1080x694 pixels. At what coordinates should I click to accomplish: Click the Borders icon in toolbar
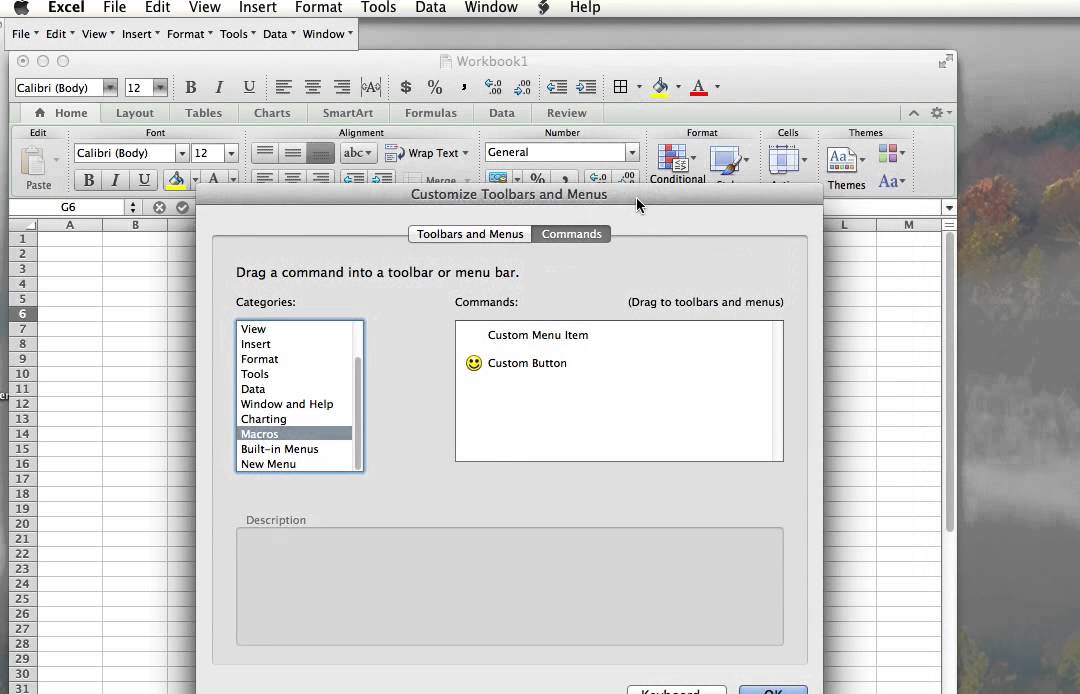coord(620,87)
